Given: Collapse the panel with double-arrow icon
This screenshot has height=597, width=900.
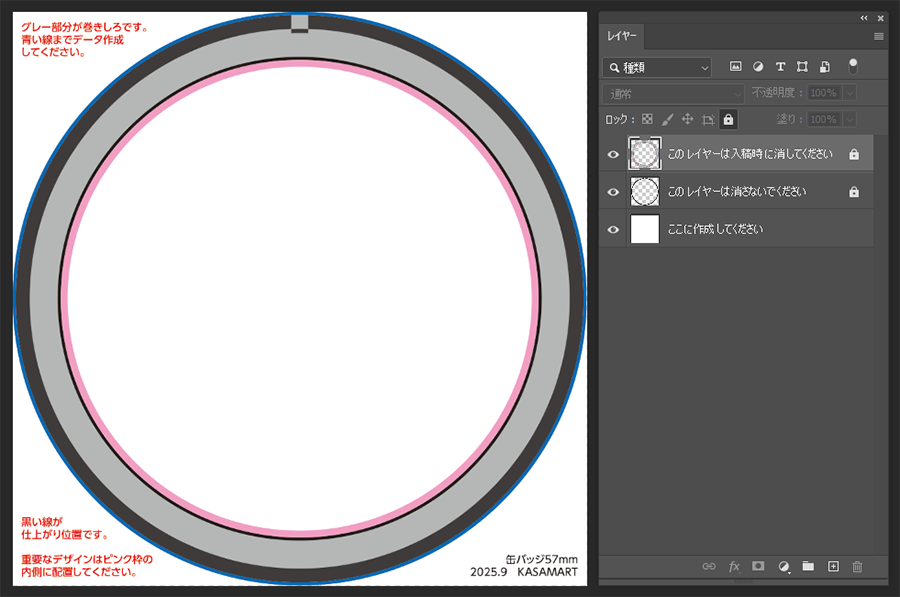Looking at the screenshot, I should coord(864,18).
